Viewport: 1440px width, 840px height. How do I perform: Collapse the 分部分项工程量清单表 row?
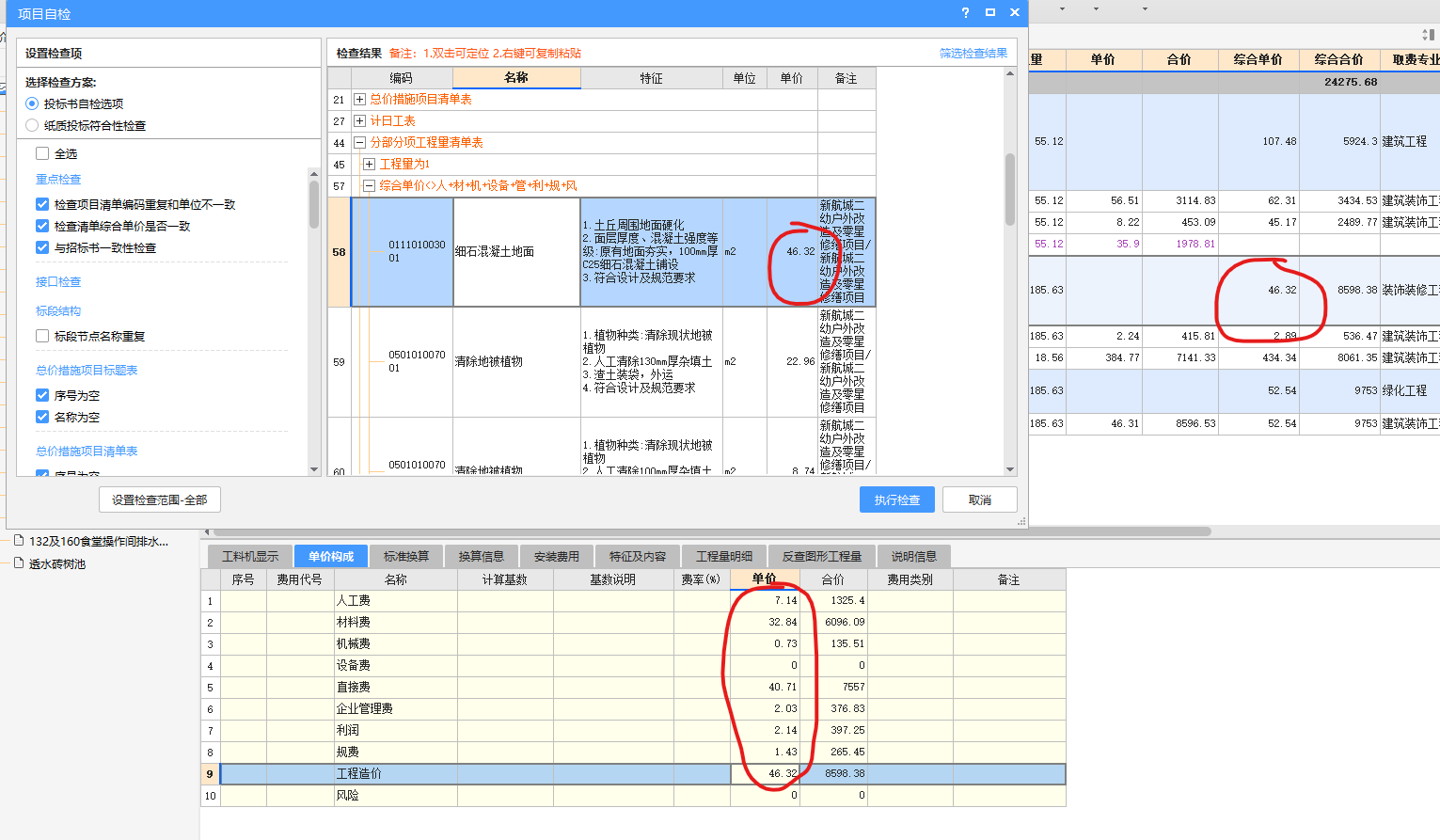359,142
